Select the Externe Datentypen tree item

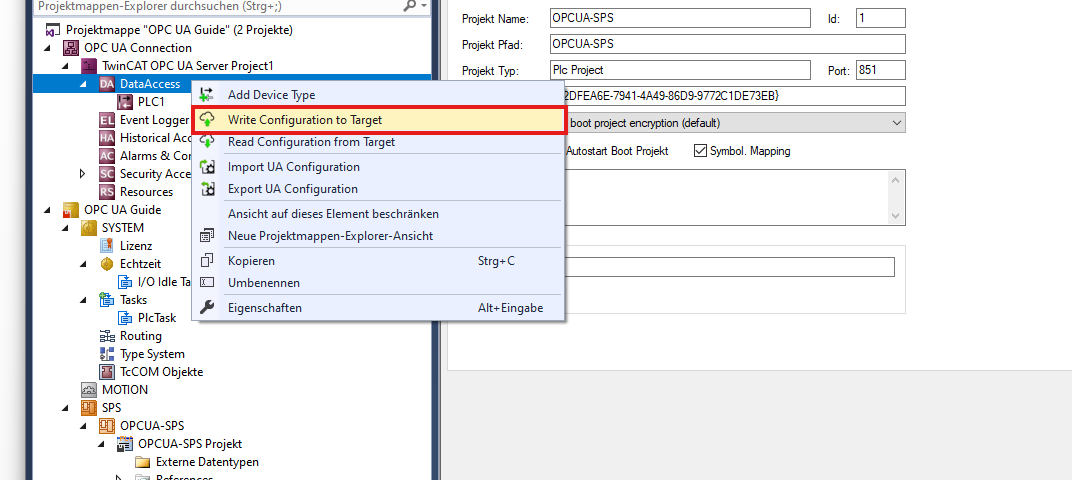point(207,462)
